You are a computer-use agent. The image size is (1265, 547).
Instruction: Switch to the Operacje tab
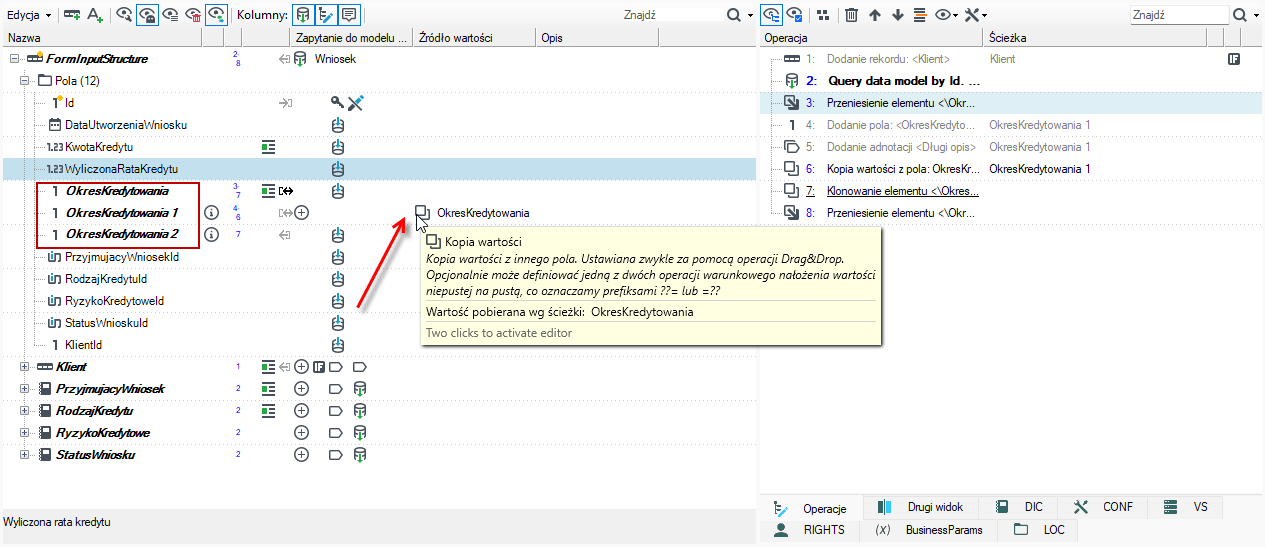pos(812,507)
